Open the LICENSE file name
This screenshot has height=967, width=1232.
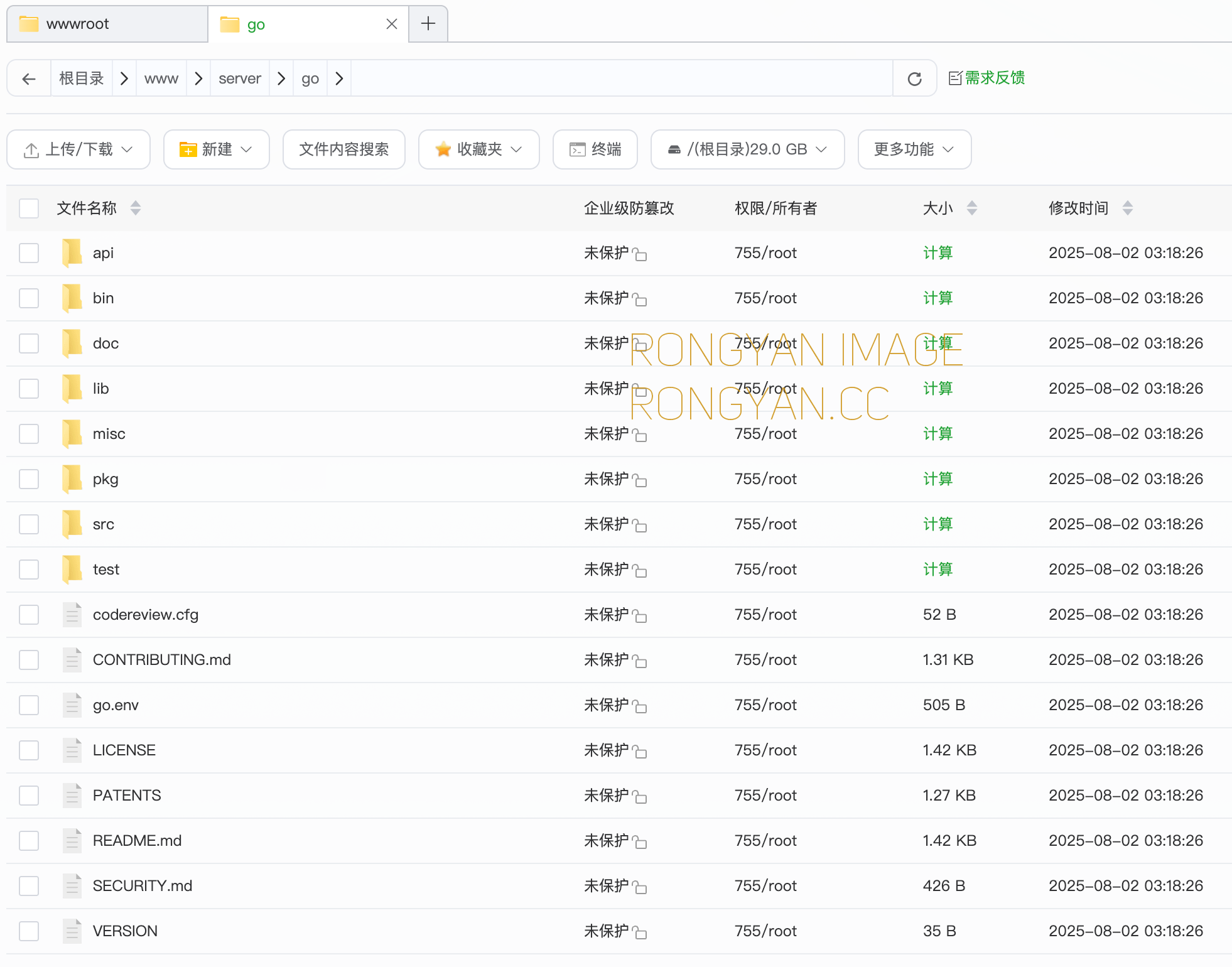click(x=124, y=750)
